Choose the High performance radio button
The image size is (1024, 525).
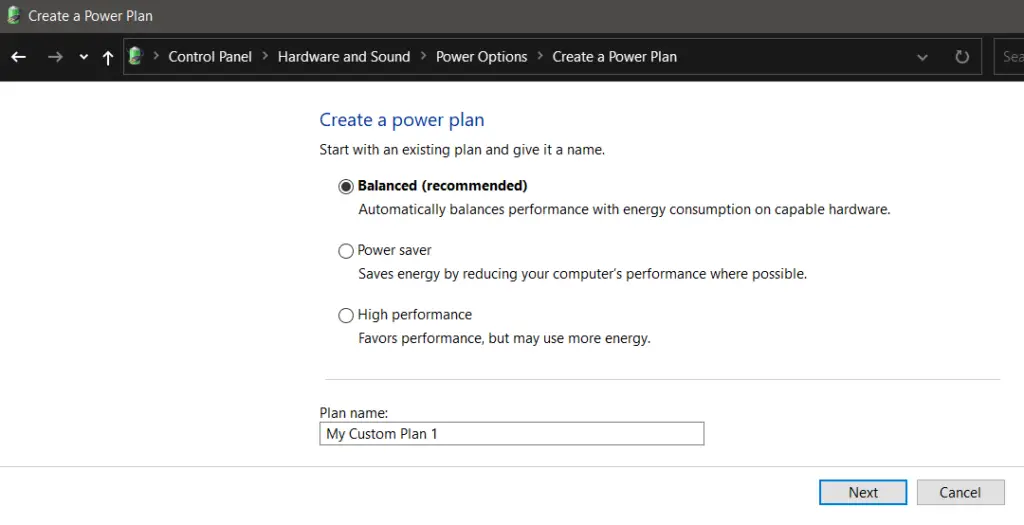(x=345, y=315)
